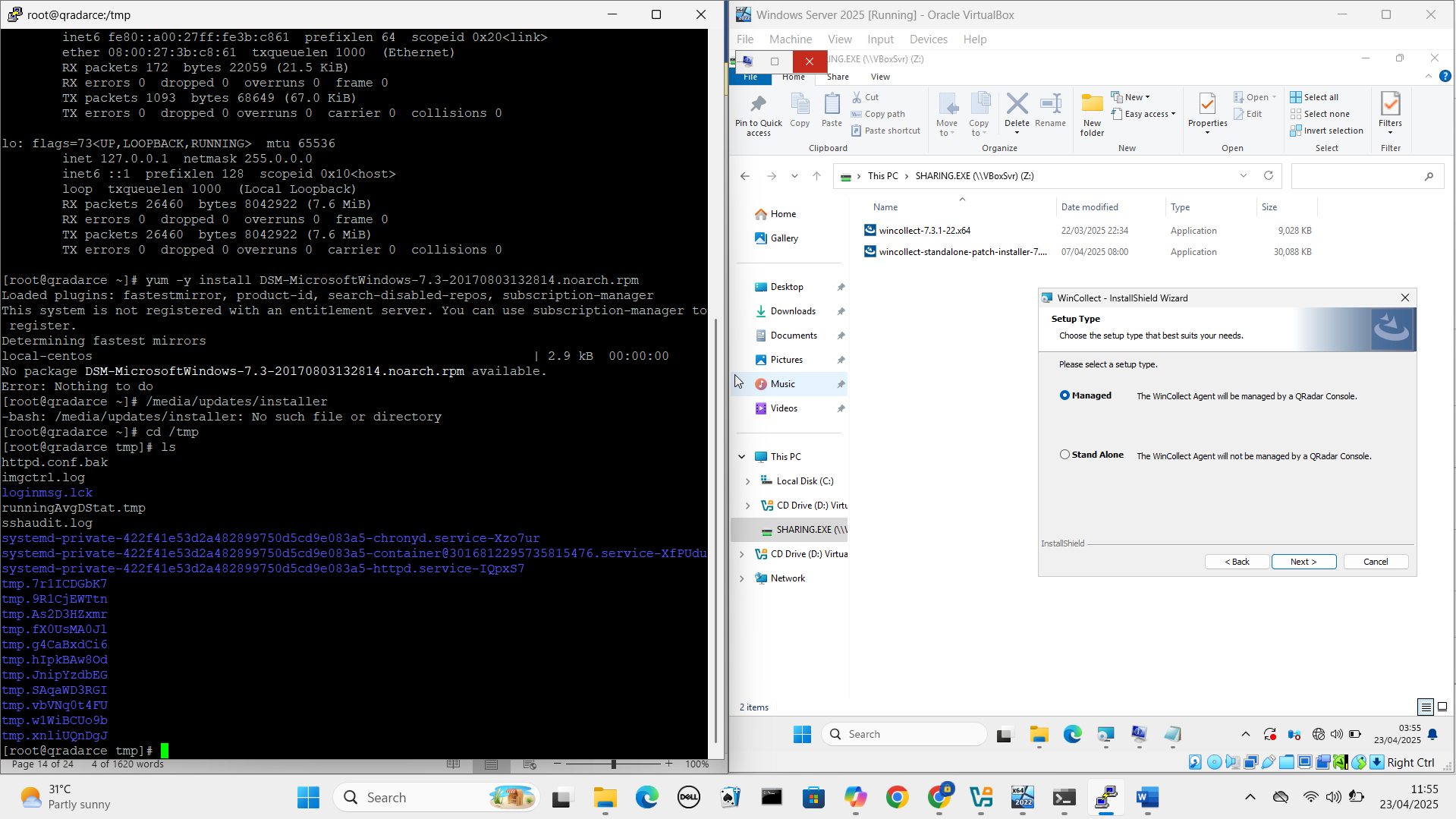Open Microsoft Word from host taskbar

coord(1147,797)
